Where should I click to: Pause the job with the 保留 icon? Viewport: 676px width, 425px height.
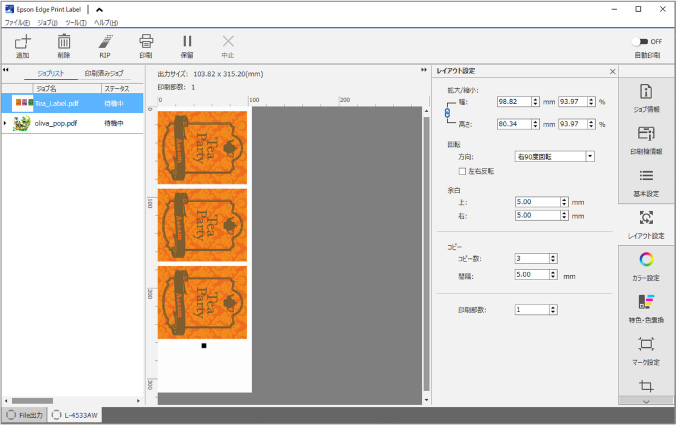click(x=187, y=42)
